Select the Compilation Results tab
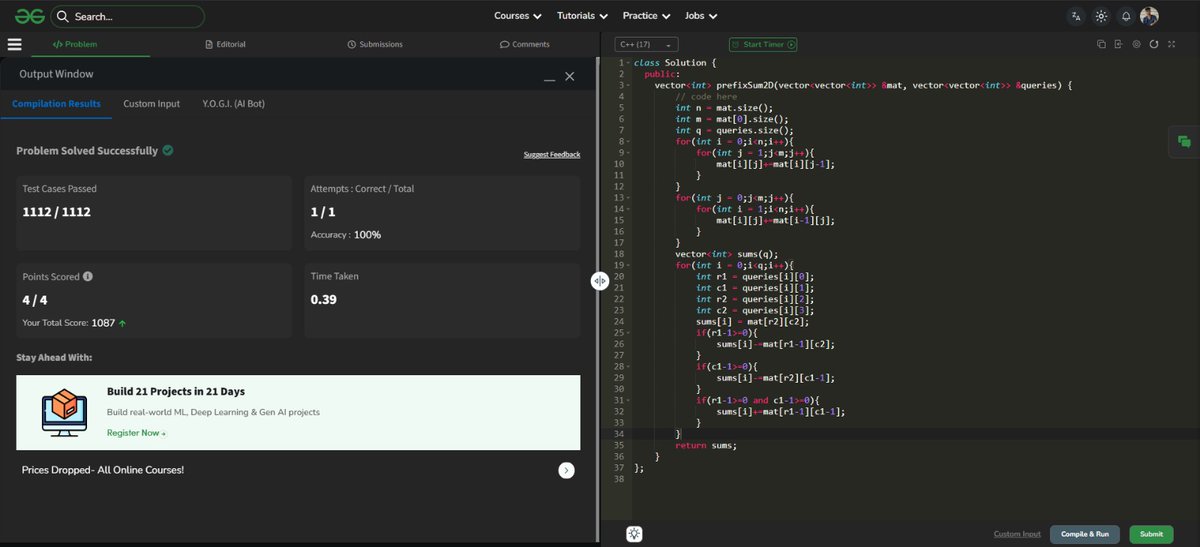This screenshot has width=1200, height=547. point(56,104)
